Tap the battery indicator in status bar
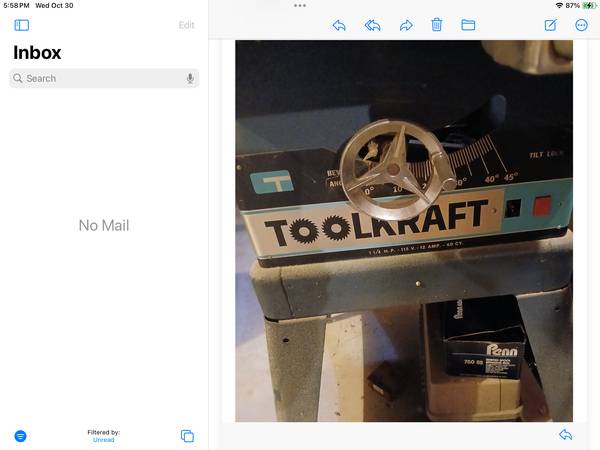 coord(589,5)
